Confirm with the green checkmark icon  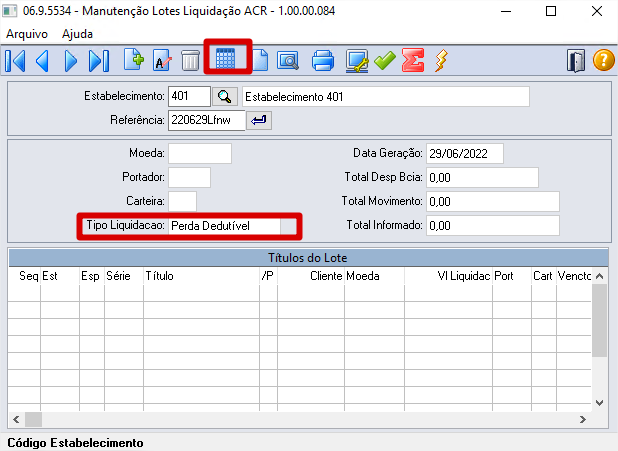click(385, 61)
